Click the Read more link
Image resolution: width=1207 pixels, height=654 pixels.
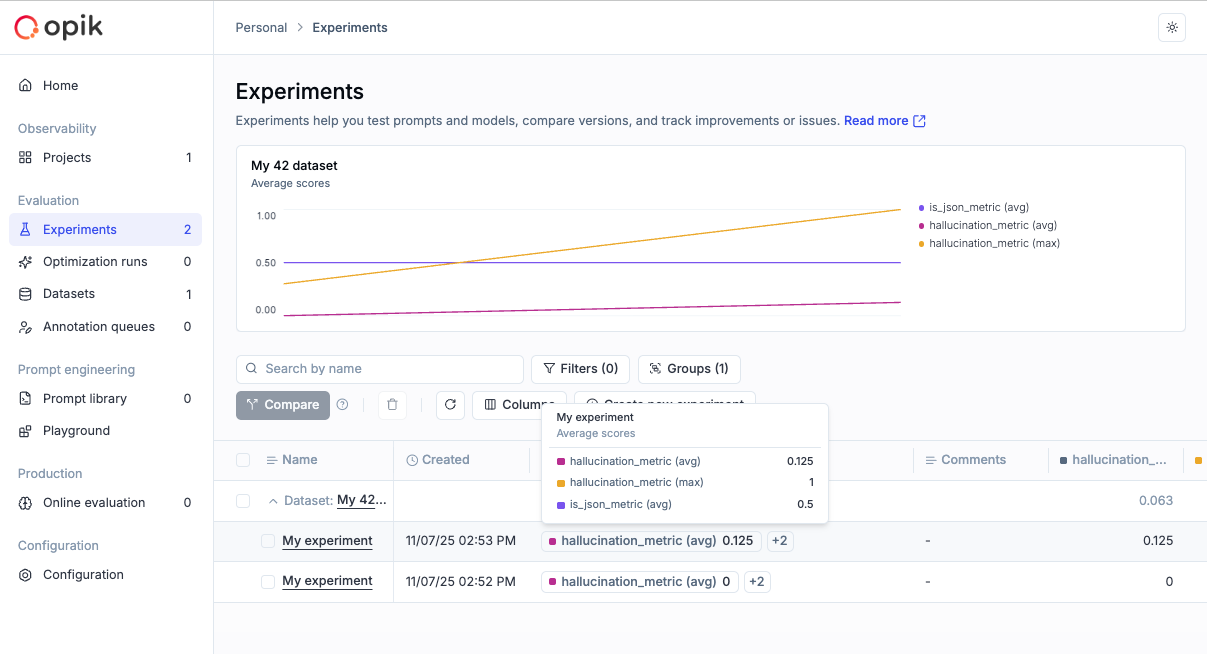point(877,120)
